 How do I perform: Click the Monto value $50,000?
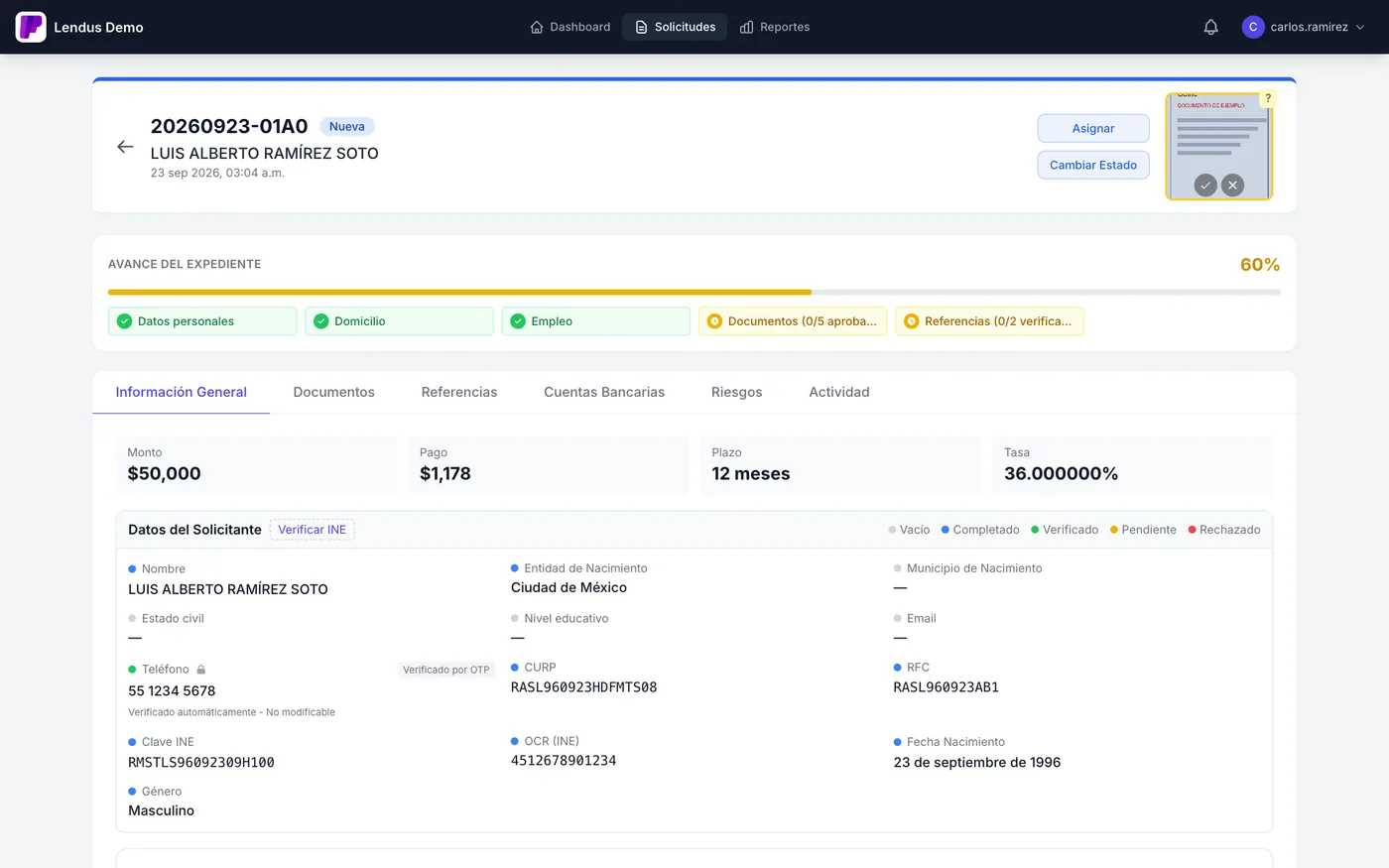165,474
